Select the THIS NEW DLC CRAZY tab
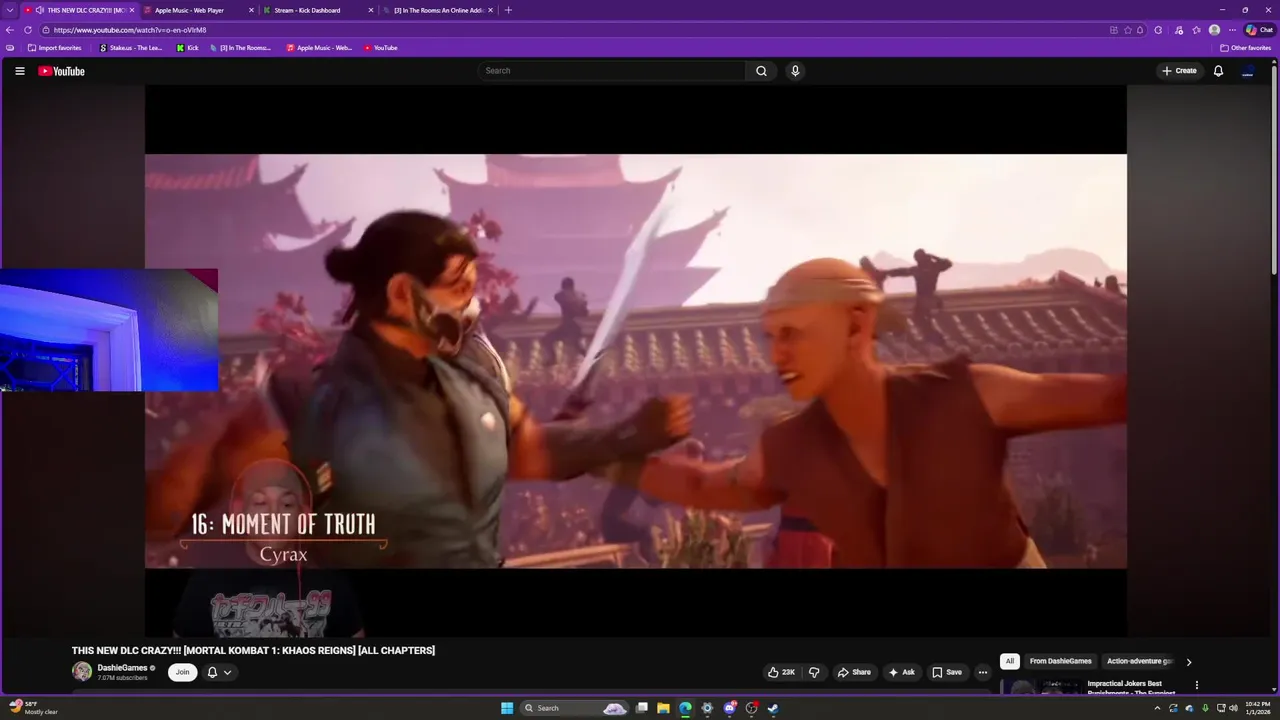 pyautogui.click(x=78, y=10)
